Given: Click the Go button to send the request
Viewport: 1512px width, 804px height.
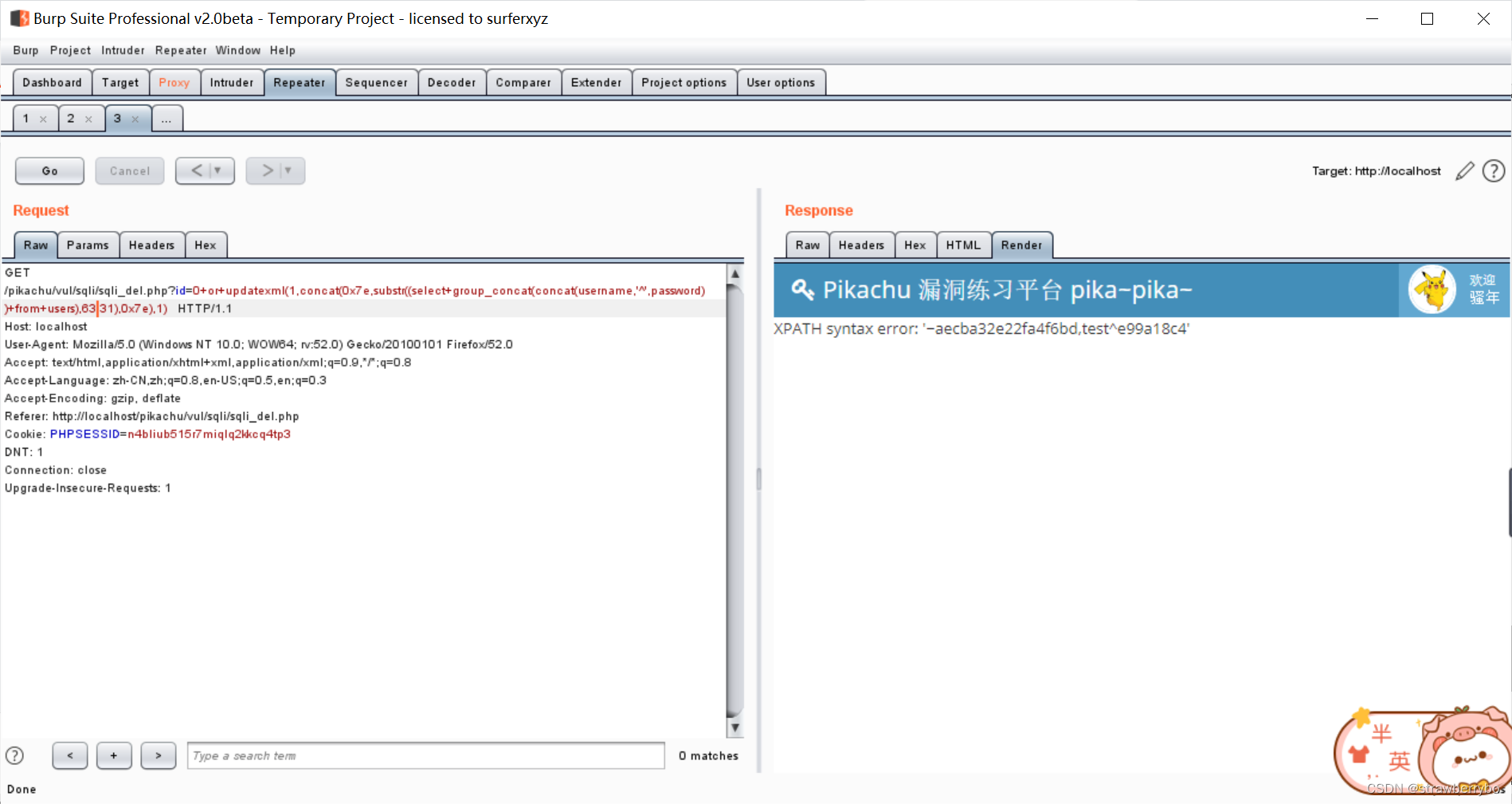Looking at the screenshot, I should [x=49, y=170].
